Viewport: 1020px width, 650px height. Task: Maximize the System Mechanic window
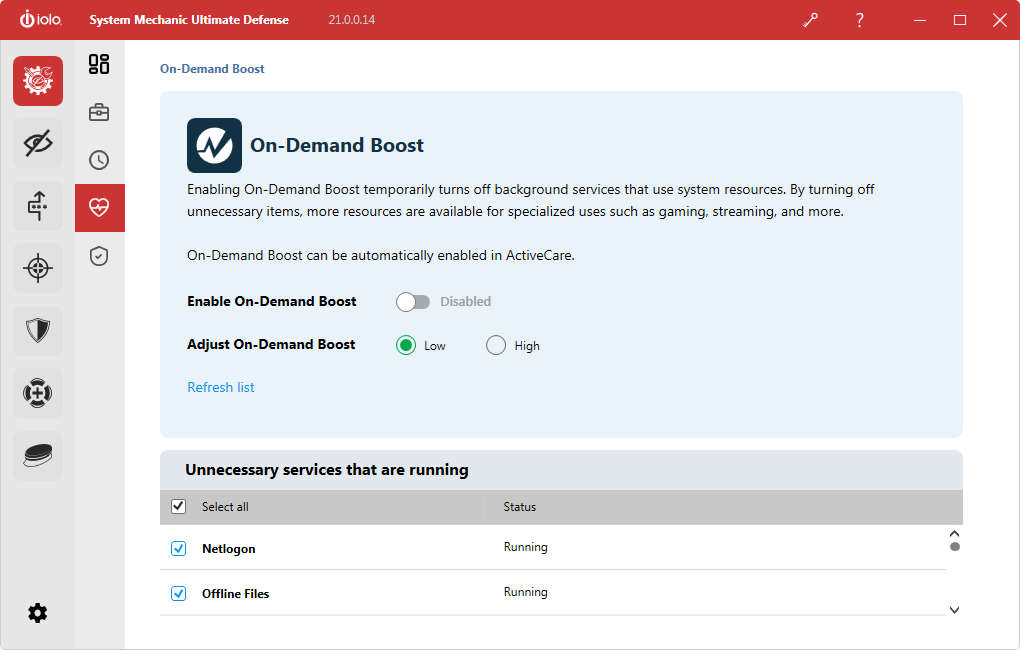point(960,20)
